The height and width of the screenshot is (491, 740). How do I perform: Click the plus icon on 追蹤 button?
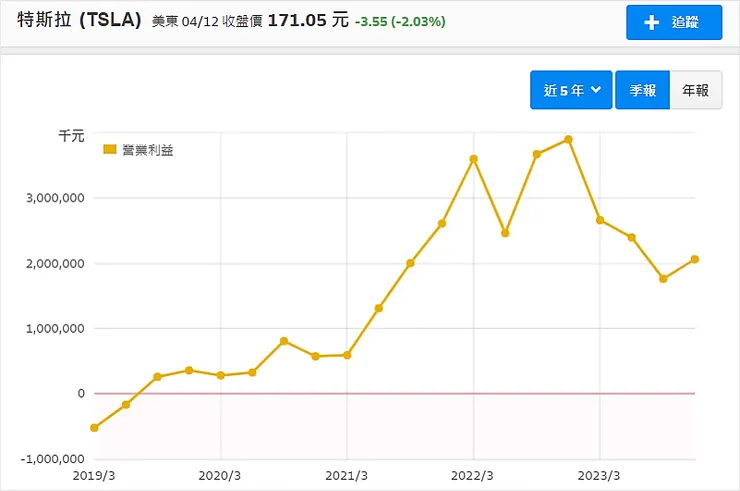[x=651, y=22]
